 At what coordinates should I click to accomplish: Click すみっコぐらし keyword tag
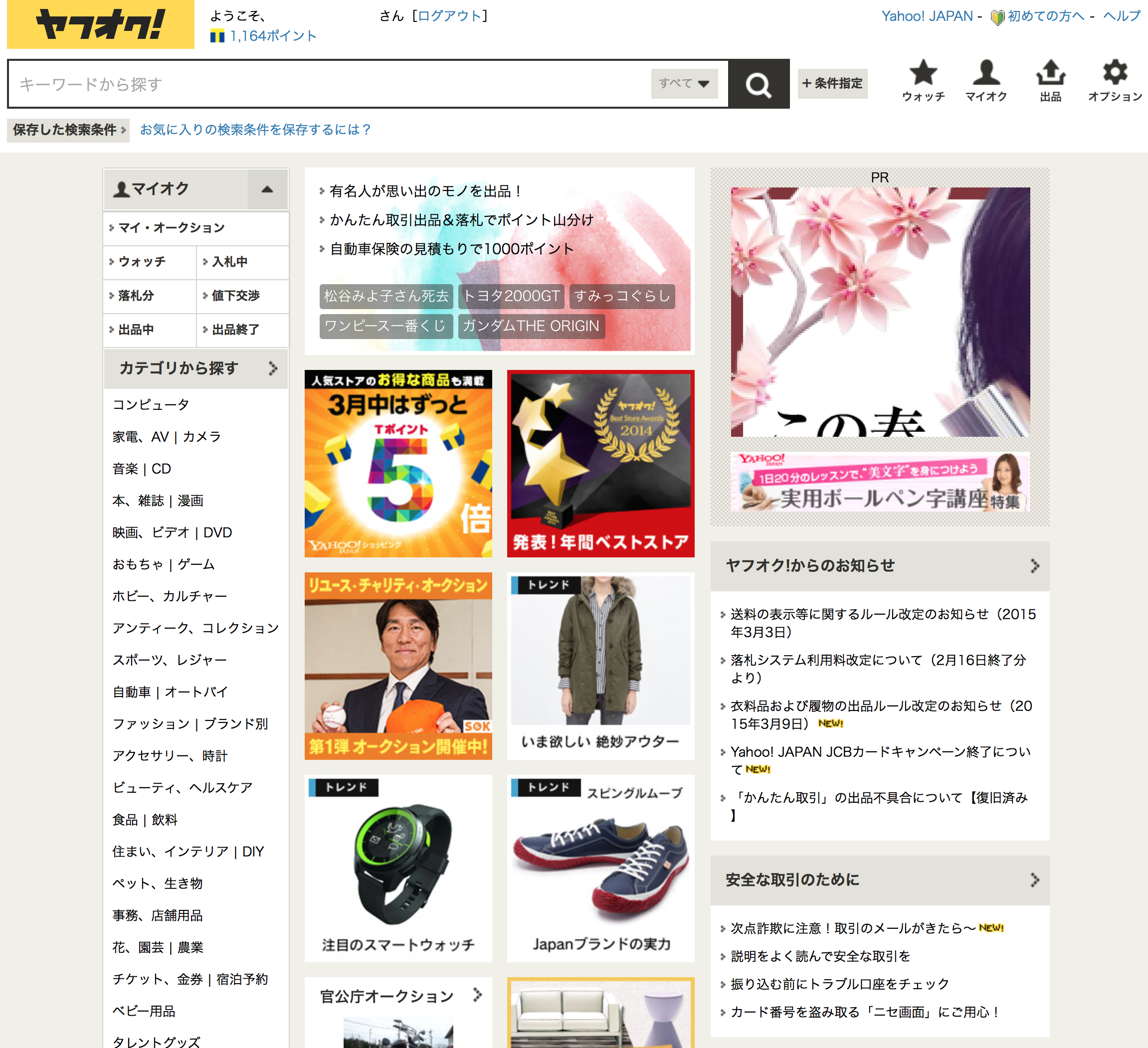pyautogui.click(x=622, y=296)
